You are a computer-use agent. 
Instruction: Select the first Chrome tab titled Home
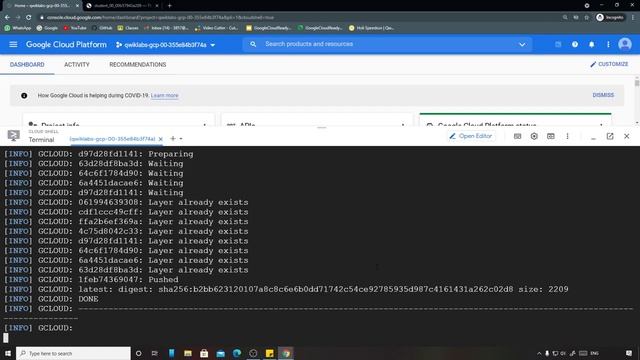(41, 6)
